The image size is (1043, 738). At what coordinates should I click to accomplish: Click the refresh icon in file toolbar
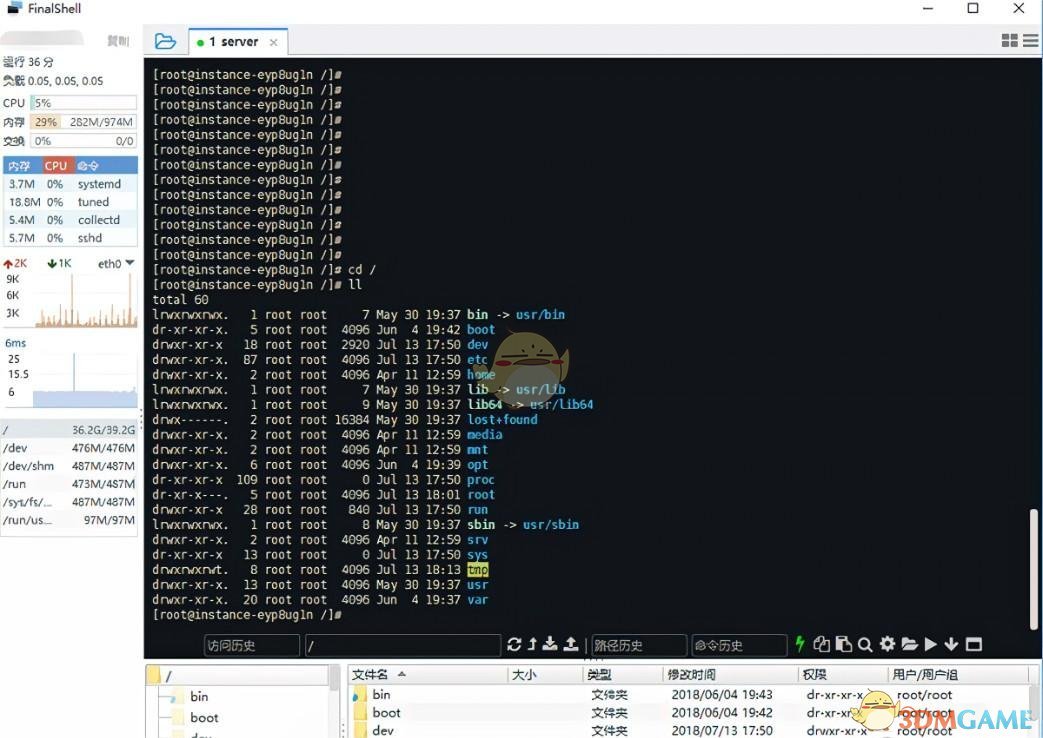[x=515, y=645]
